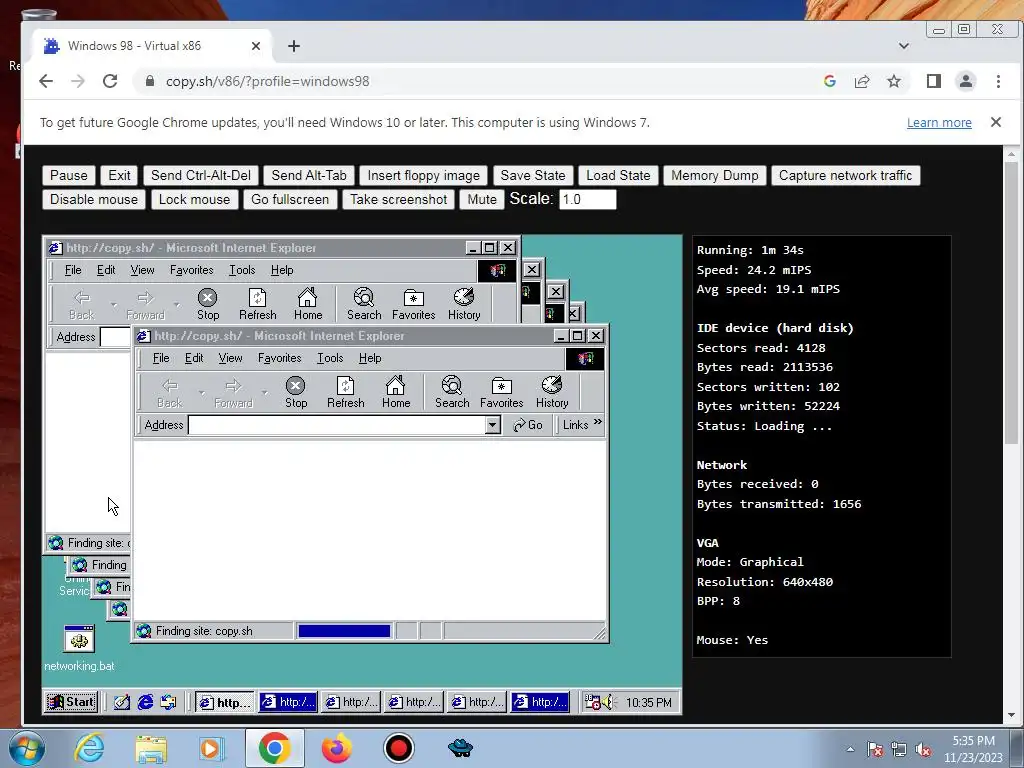Open History in the front IE window

(552, 392)
